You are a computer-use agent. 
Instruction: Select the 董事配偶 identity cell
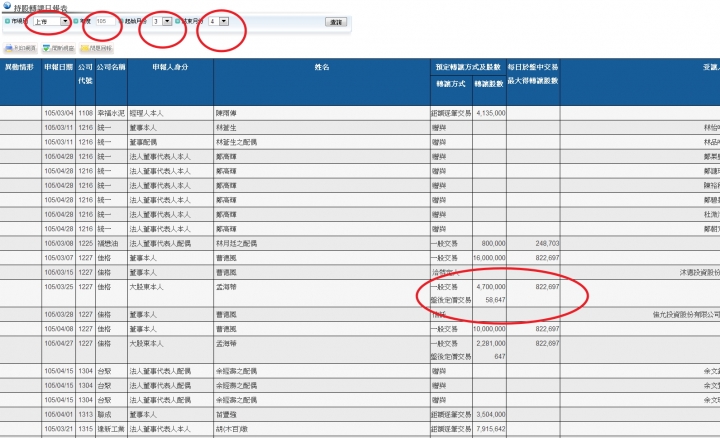pyautogui.click(x=143, y=142)
